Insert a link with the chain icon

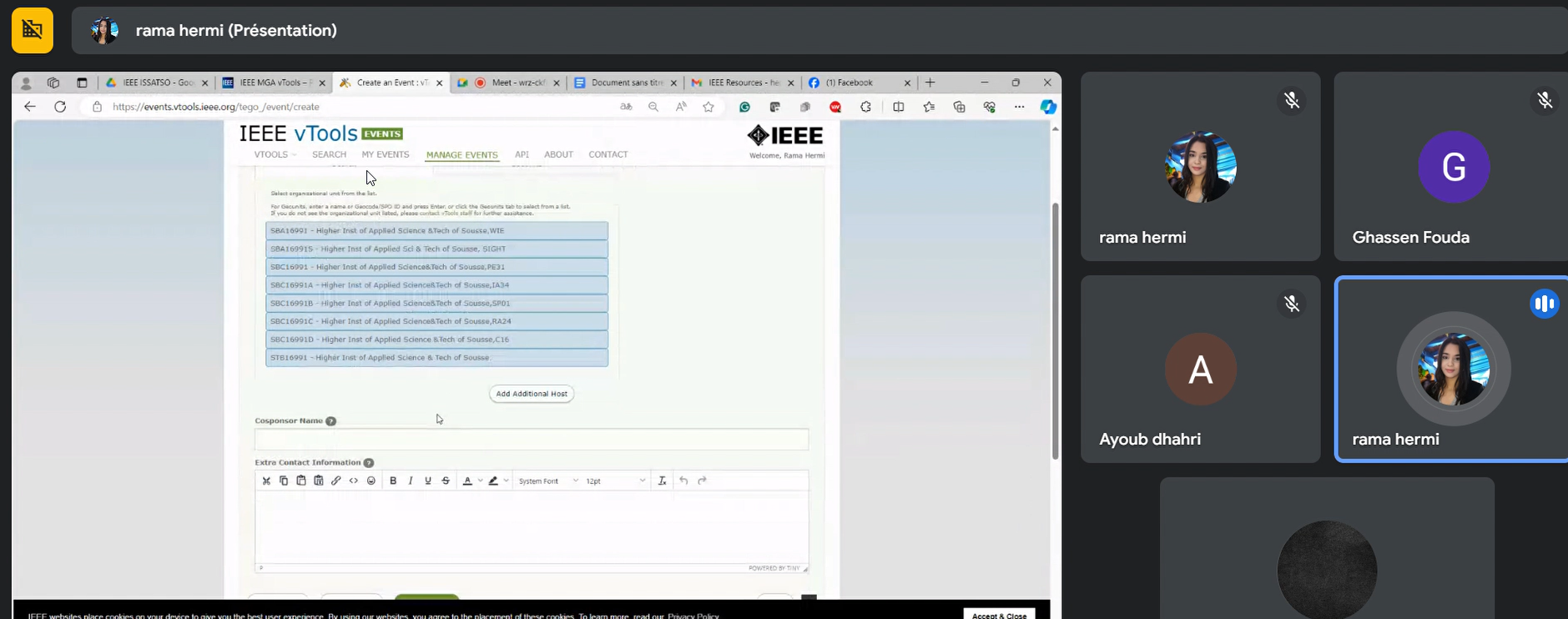[336, 481]
